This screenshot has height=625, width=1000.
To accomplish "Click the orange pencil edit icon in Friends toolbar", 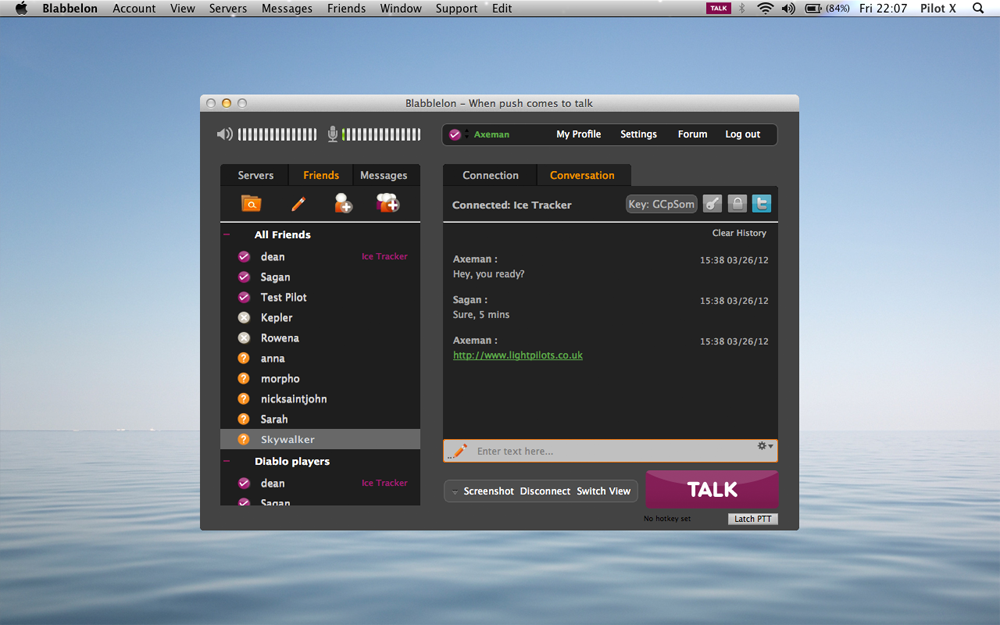I will coord(297,204).
